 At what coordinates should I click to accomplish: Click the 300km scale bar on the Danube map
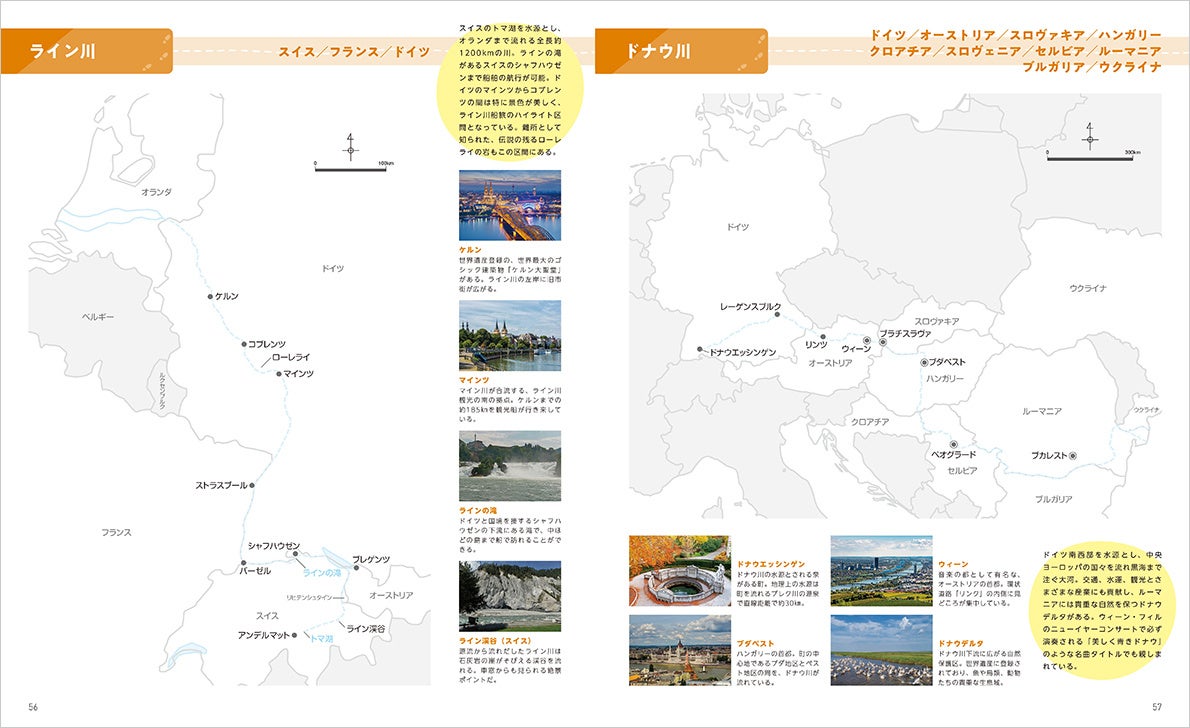click(1091, 160)
